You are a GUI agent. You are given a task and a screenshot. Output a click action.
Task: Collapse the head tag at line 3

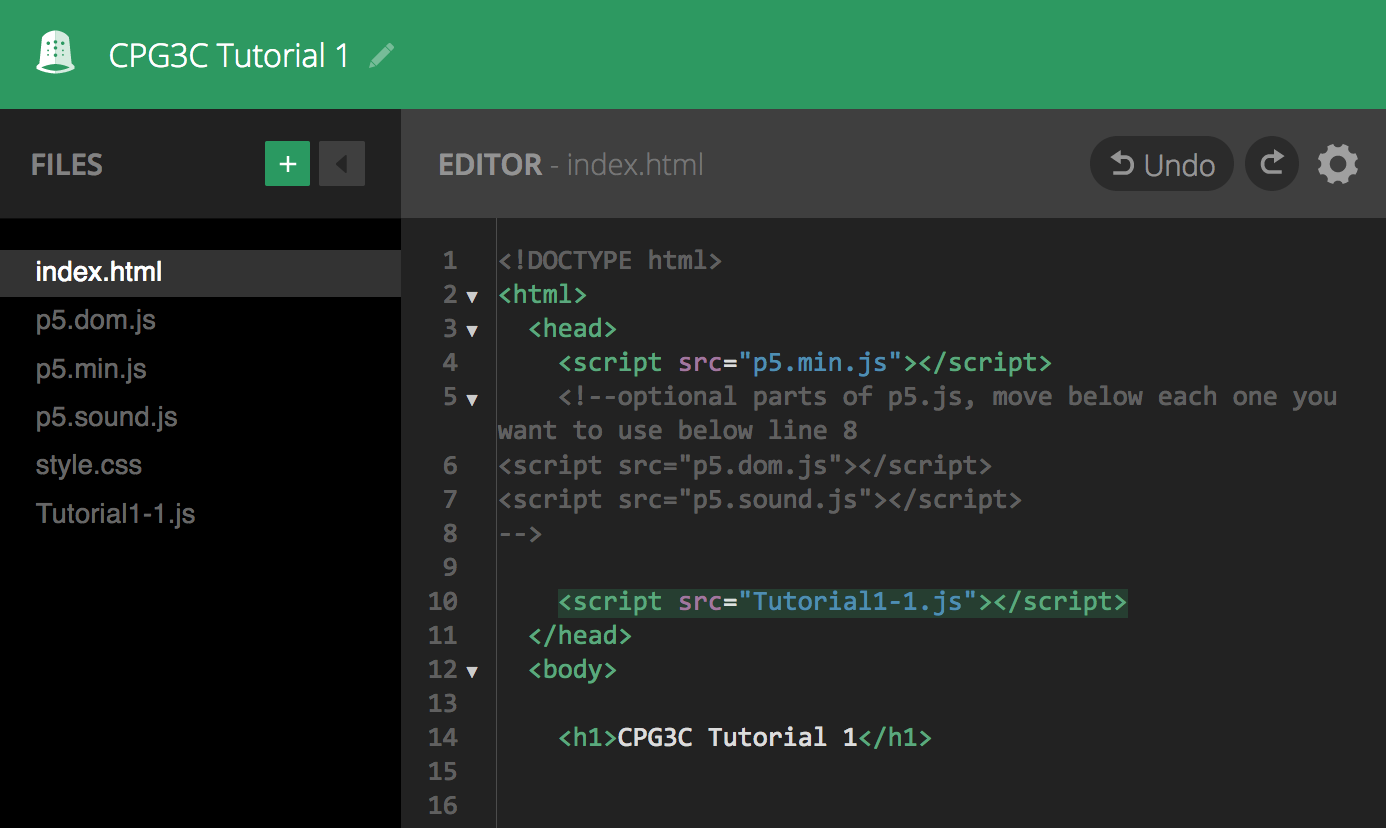pos(472,331)
